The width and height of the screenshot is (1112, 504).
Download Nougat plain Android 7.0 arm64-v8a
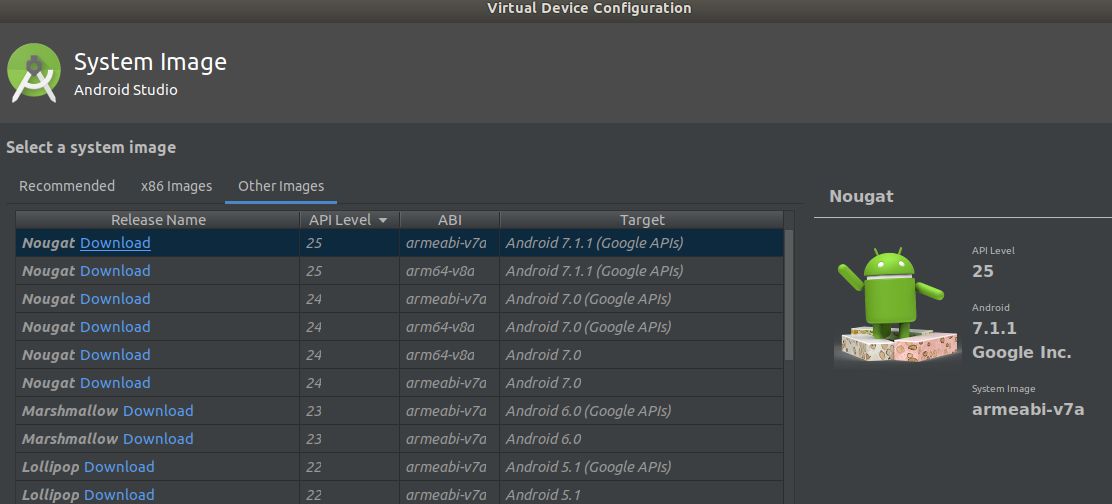tap(115, 355)
